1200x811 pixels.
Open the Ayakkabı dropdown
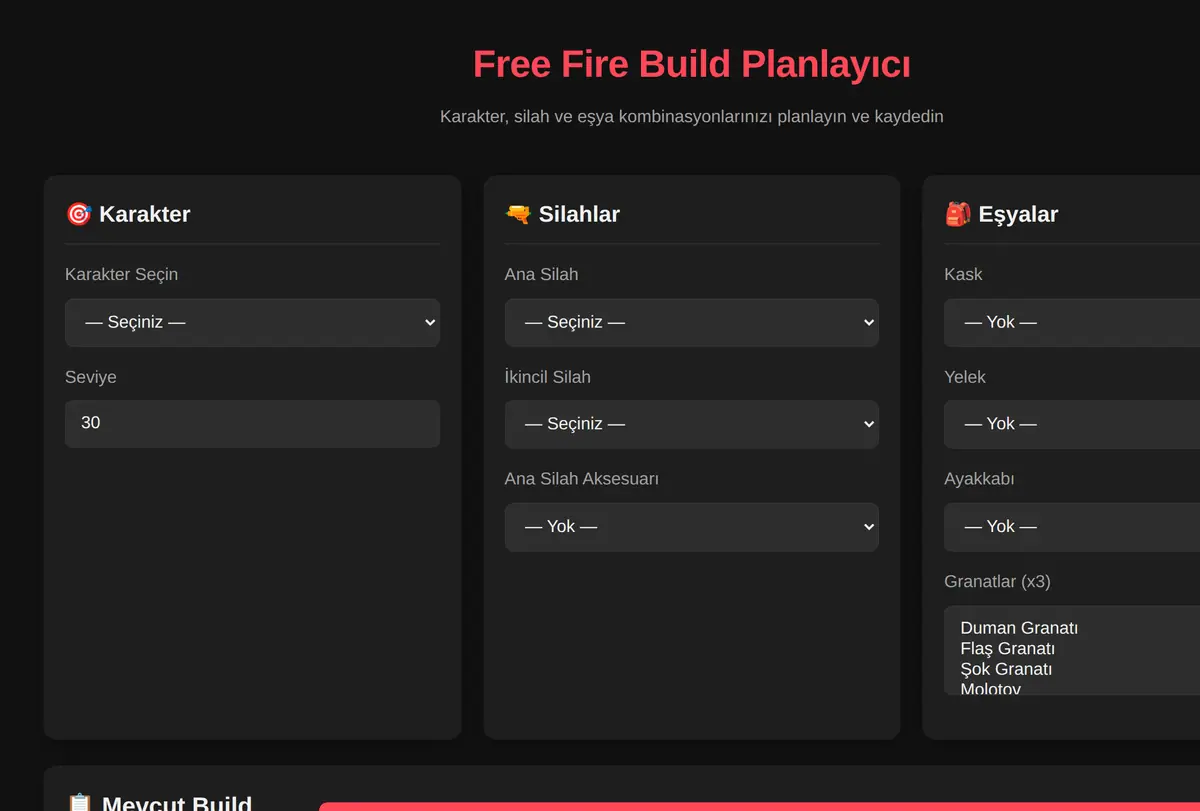coord(1072,526)
